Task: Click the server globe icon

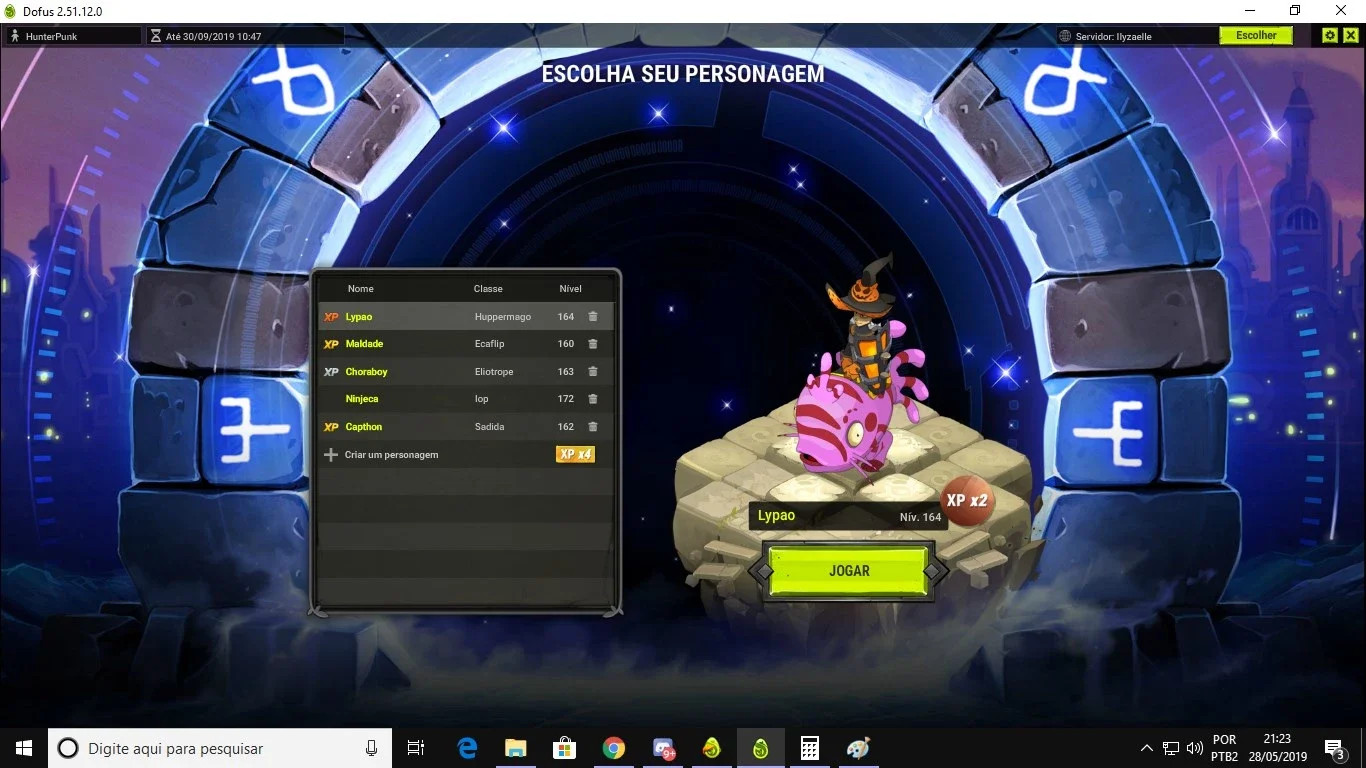Action: click(1066, 36)
